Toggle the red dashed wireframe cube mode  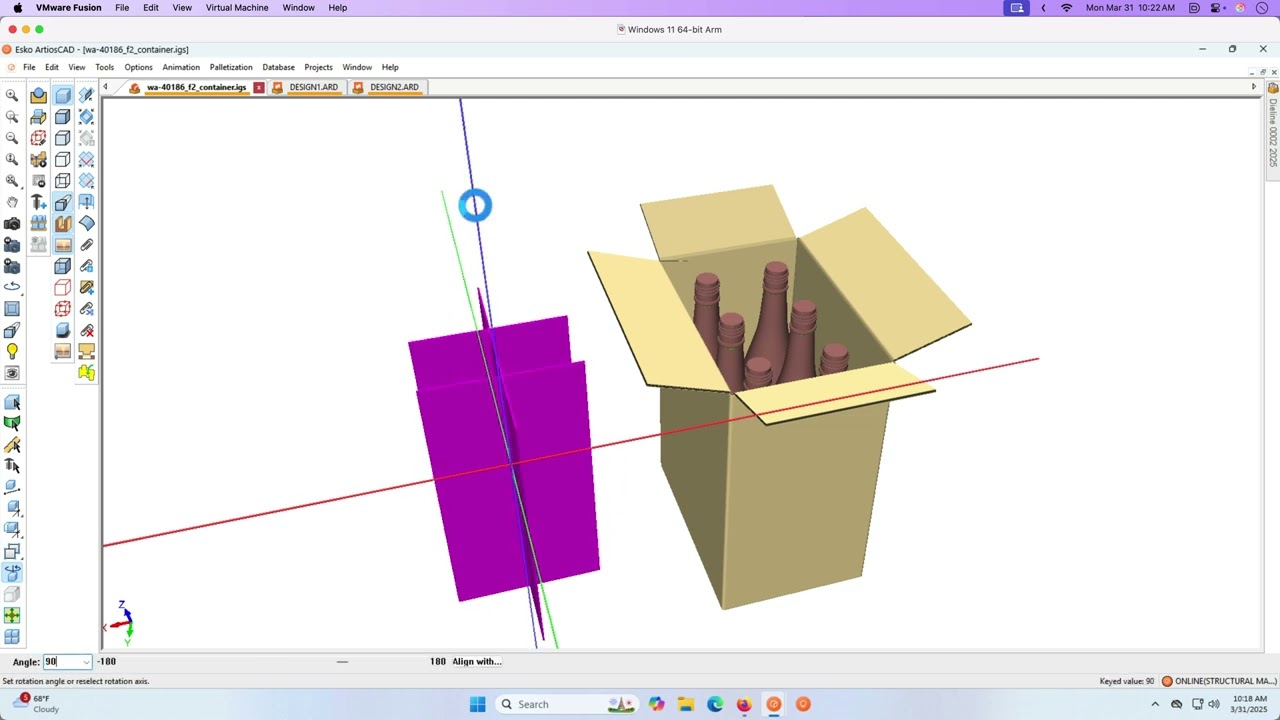62,308
